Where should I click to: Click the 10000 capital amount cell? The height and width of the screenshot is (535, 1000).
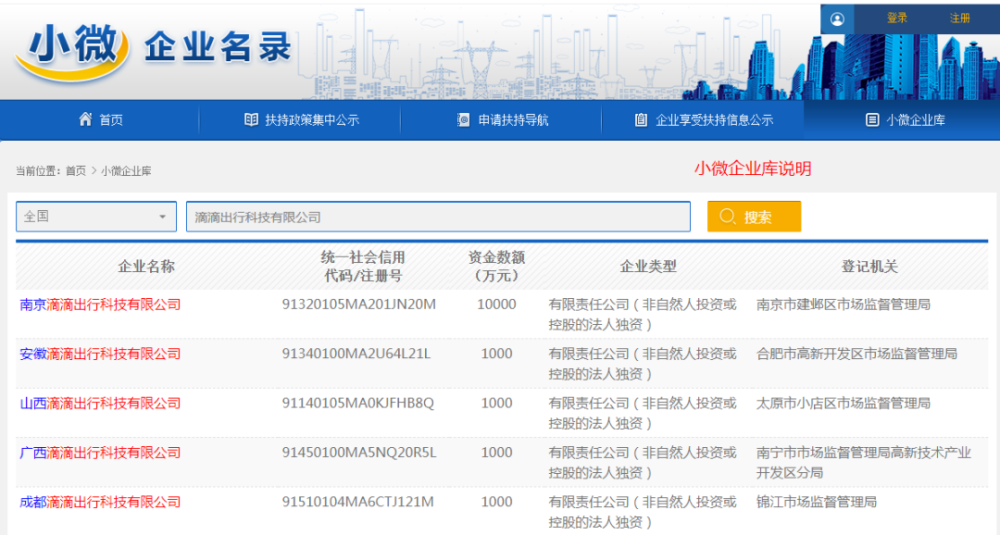coord(496,305)
